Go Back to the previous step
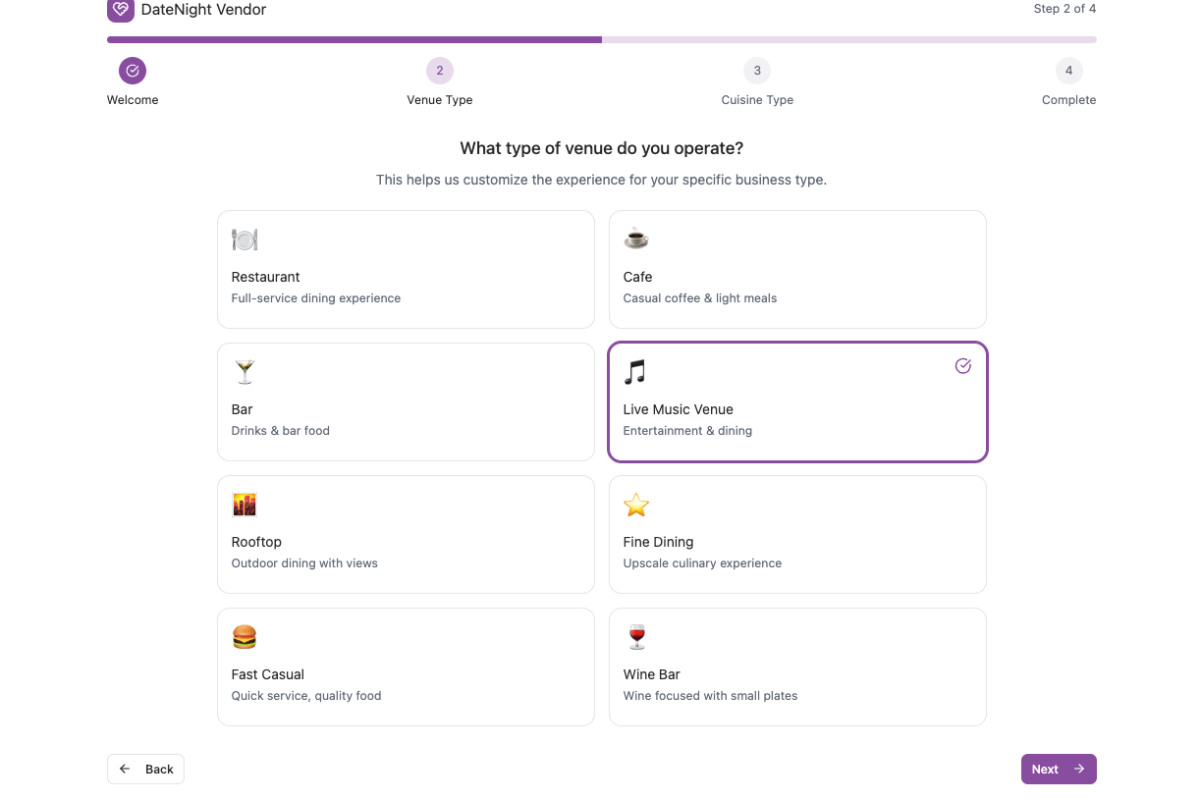 click(x=146, y=769)
